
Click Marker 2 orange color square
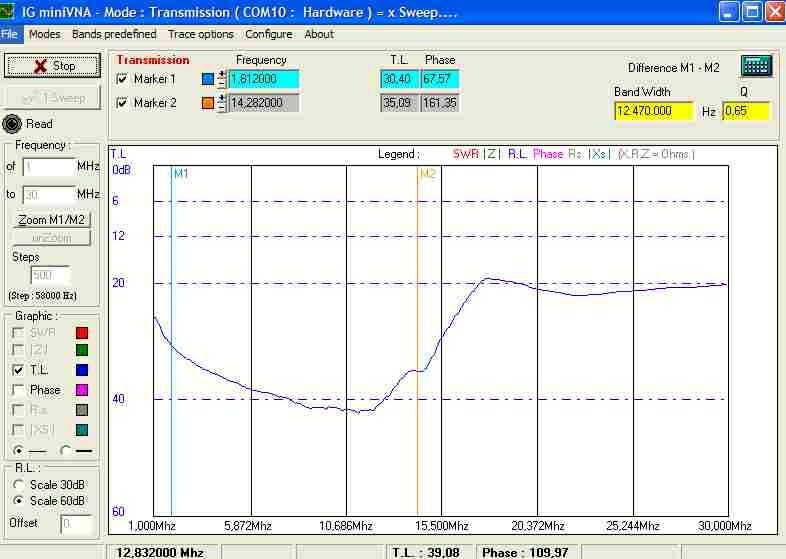[208, 103]
